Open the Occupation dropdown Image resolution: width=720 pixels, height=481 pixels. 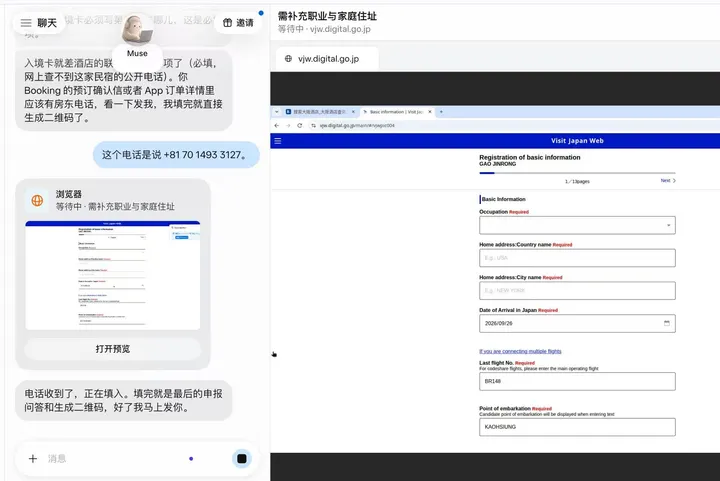point(577,225)
